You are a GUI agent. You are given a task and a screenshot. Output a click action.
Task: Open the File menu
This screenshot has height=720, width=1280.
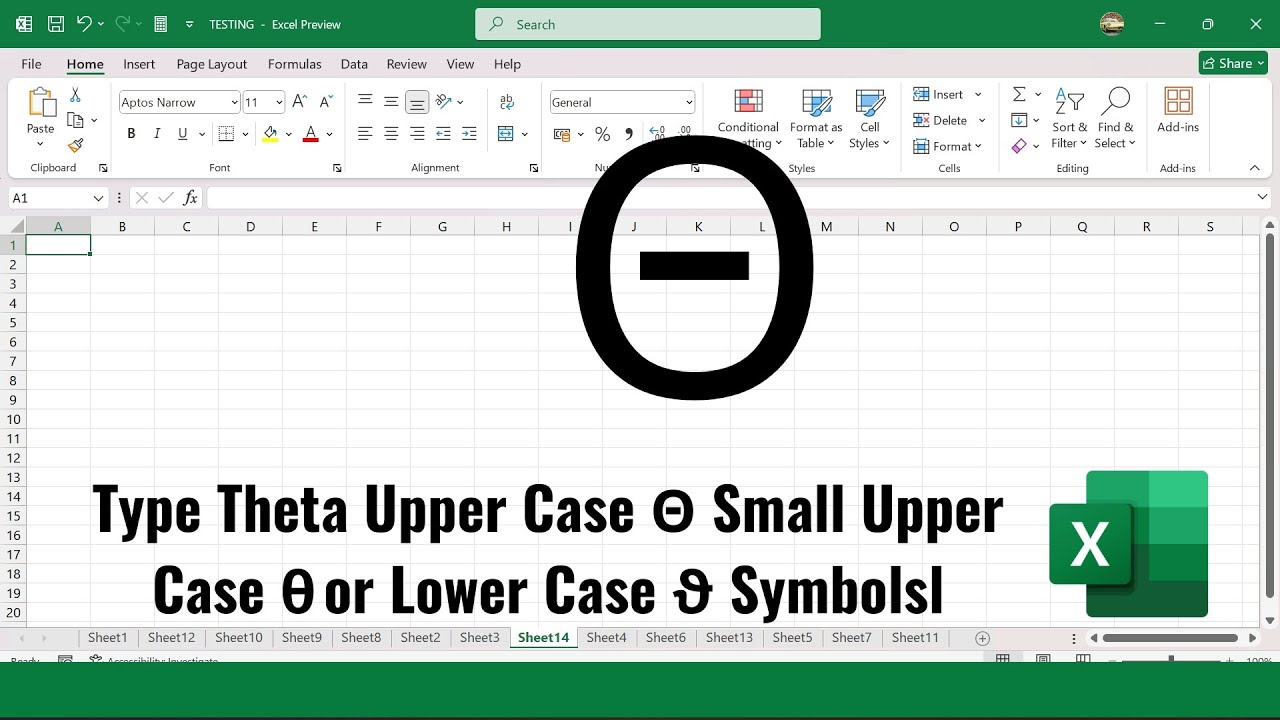click(x=31, y=64)
